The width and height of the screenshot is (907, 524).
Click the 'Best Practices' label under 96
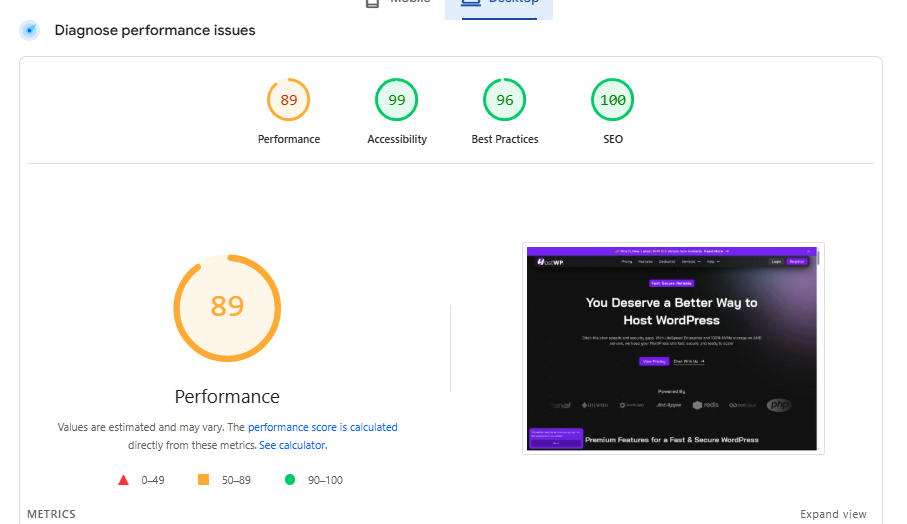pos(504,139)
